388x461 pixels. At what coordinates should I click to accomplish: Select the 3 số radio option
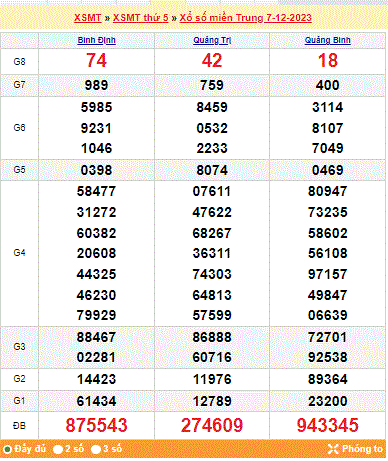96,449
